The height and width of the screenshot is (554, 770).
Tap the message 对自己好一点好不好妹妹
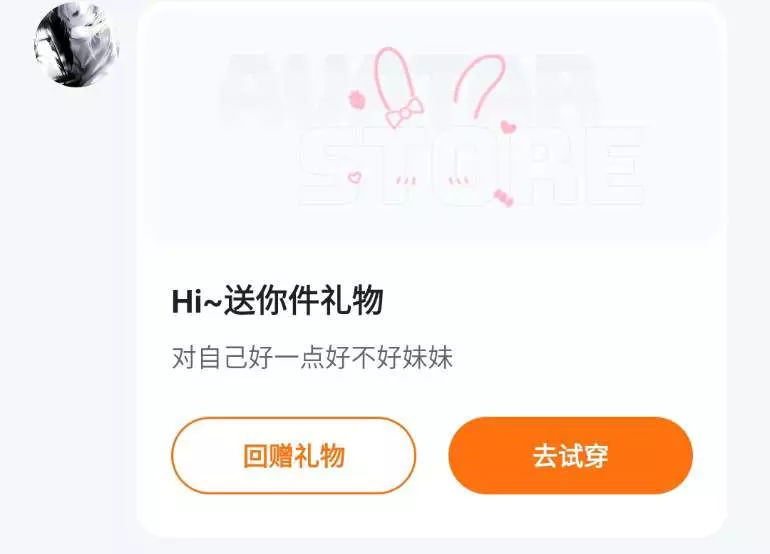click(x=312, y=357)
